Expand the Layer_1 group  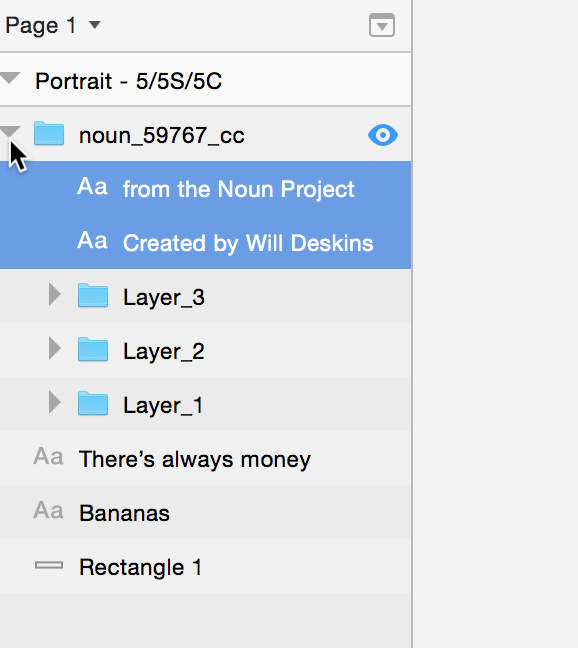[x=54, y=403]
